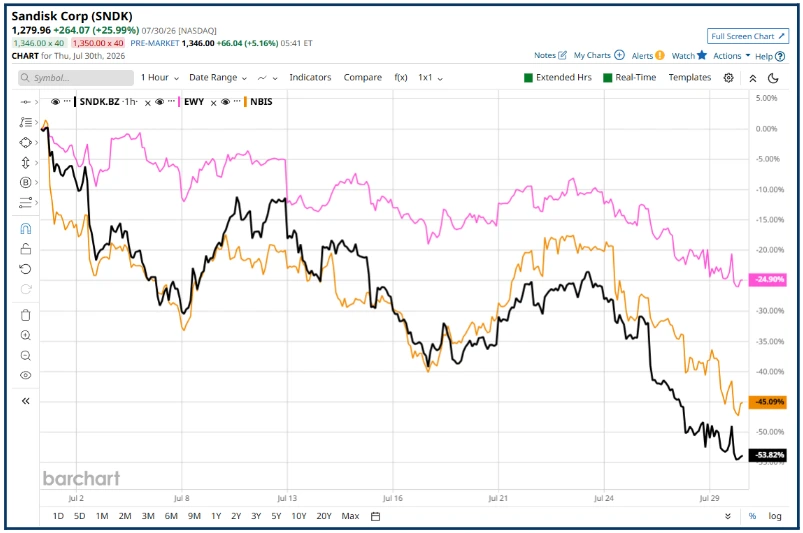Image resolution: width=803 pixels, height=533 pixels.
Task: Select the 1M time range
Action: point(102,516)
